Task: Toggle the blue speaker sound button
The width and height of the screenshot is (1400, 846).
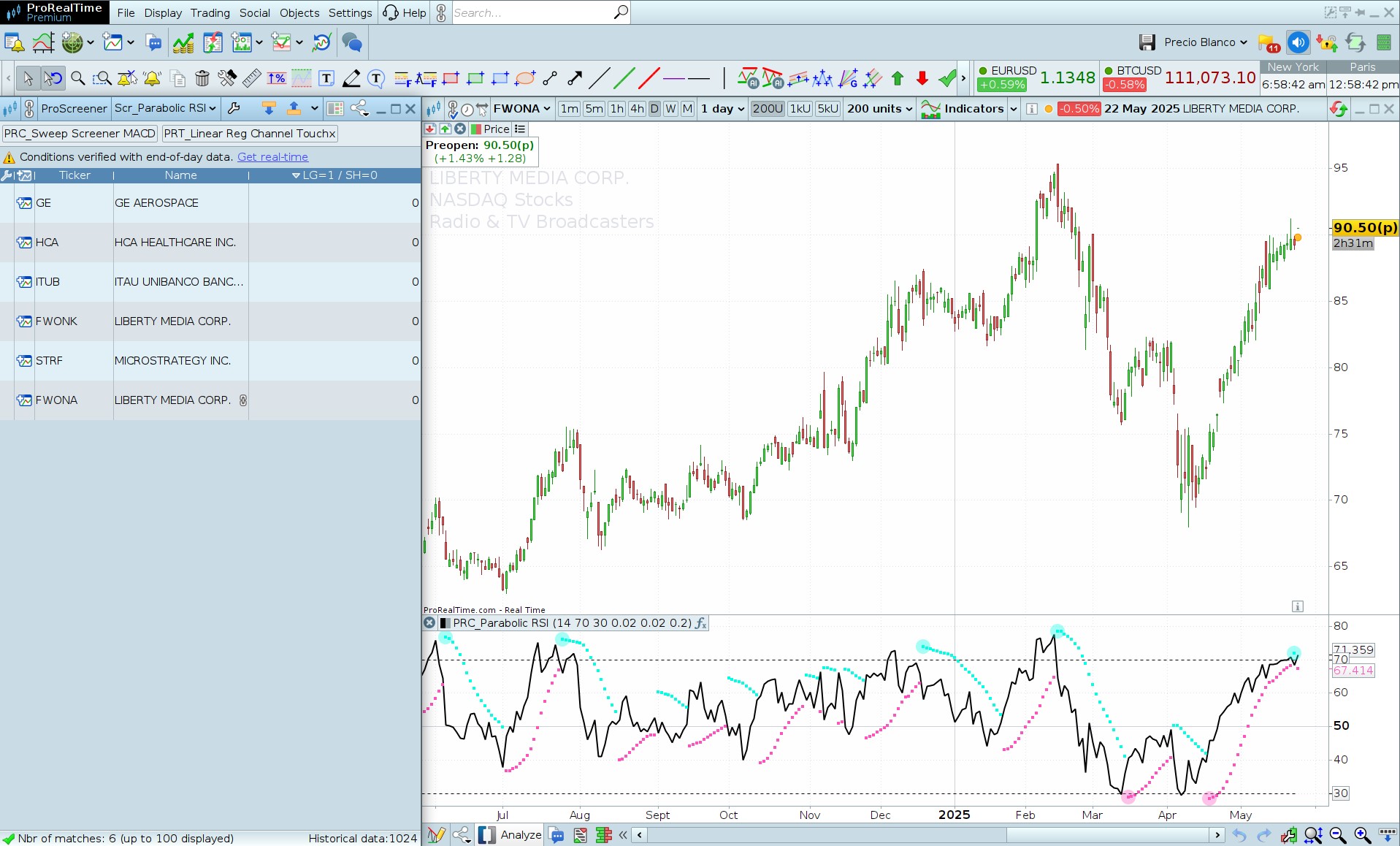Action: [1298, 42]
